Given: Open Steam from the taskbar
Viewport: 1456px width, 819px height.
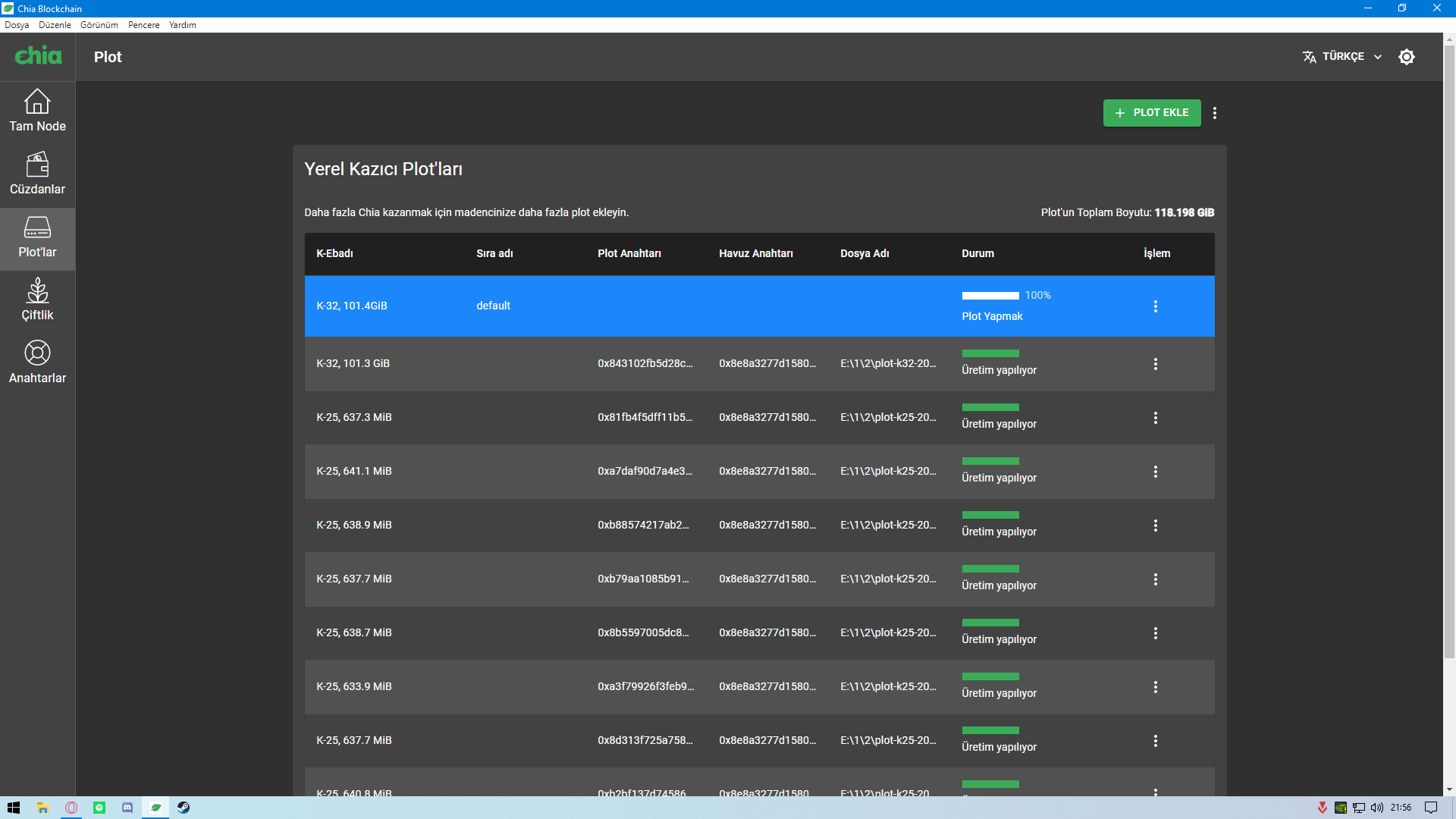Looking at the screenshot, I should point(184,808).
